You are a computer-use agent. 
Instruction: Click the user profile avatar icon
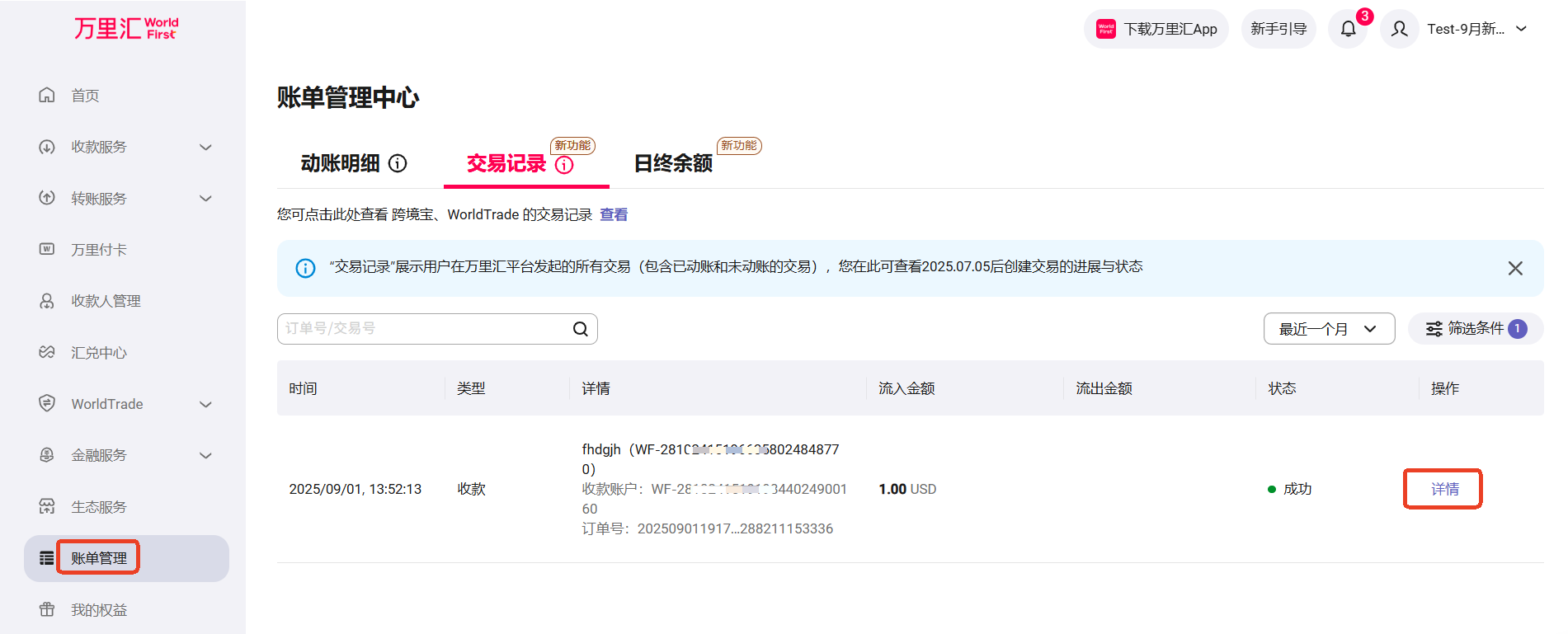click(1399, 30)
